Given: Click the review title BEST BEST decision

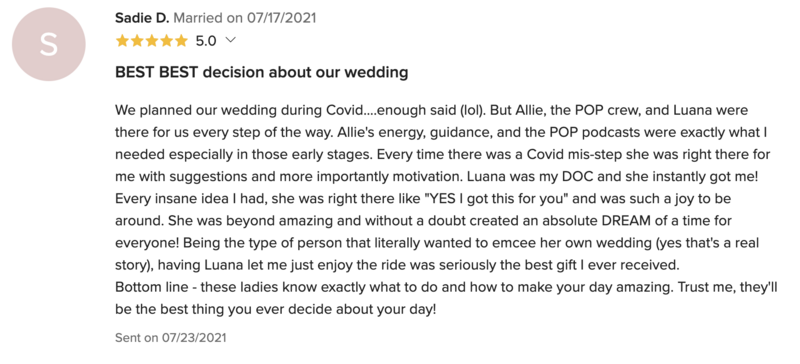Looking at the screenshot, I should pyautogui.click(x=262, y=72).
